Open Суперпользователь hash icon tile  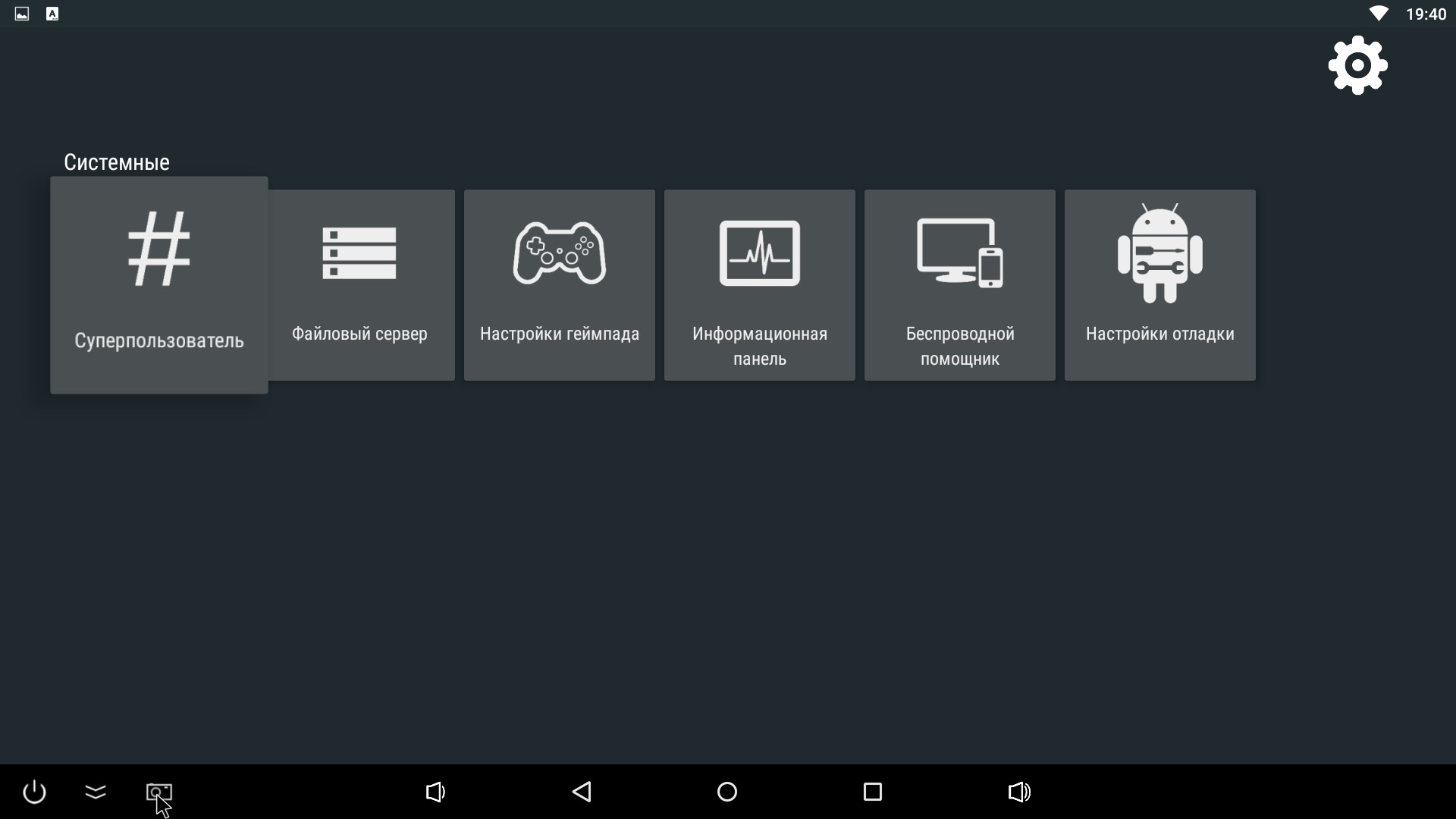coord(158,249)
